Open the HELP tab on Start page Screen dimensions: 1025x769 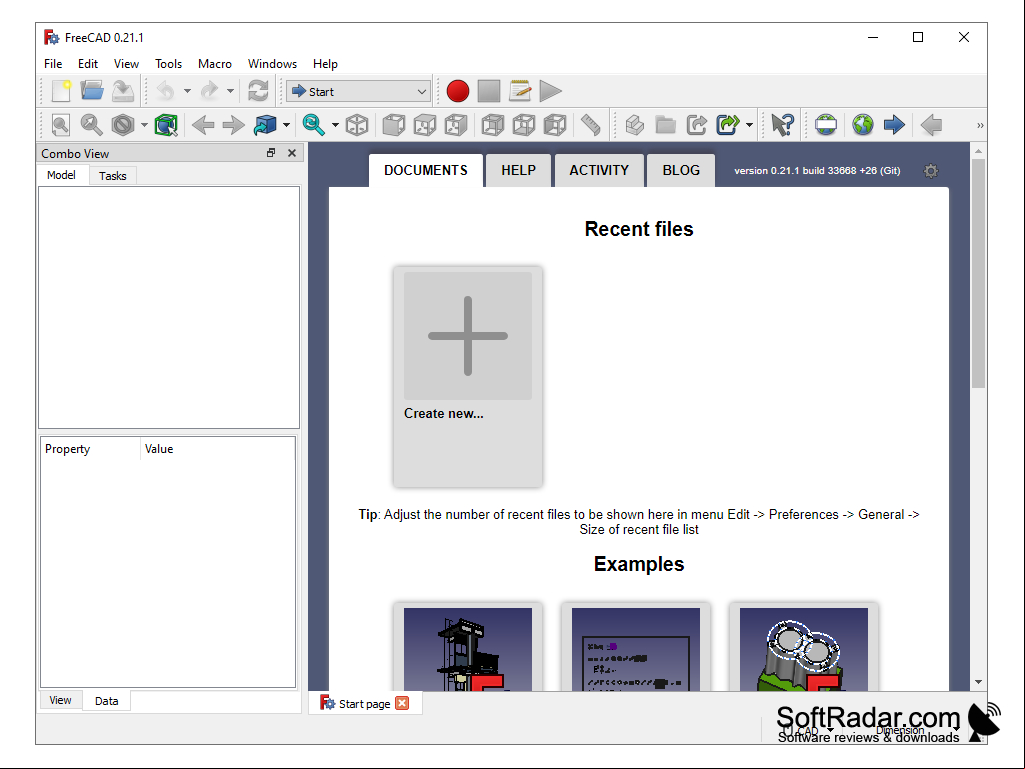click(518, 171)
